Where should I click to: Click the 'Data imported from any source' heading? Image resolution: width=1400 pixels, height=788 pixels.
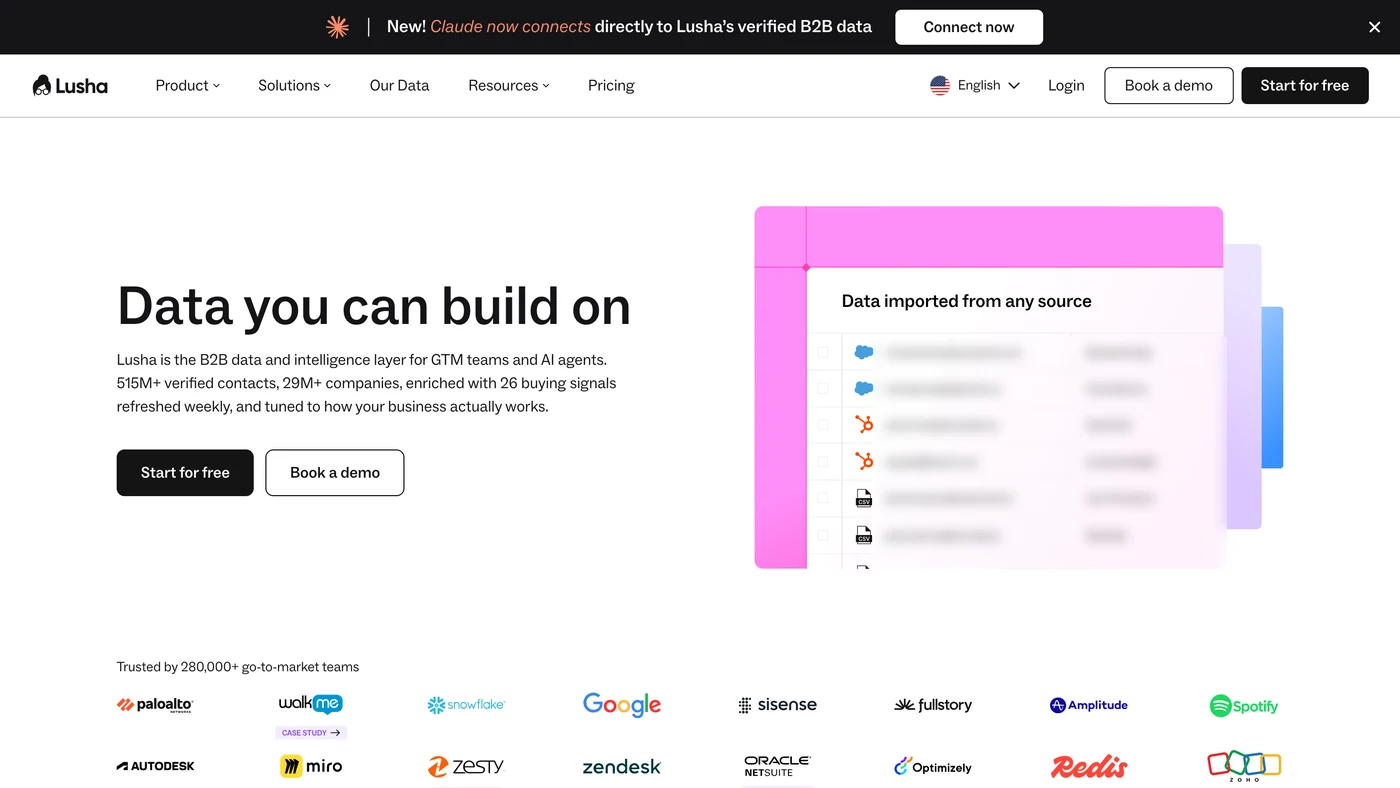click(967, 301)
